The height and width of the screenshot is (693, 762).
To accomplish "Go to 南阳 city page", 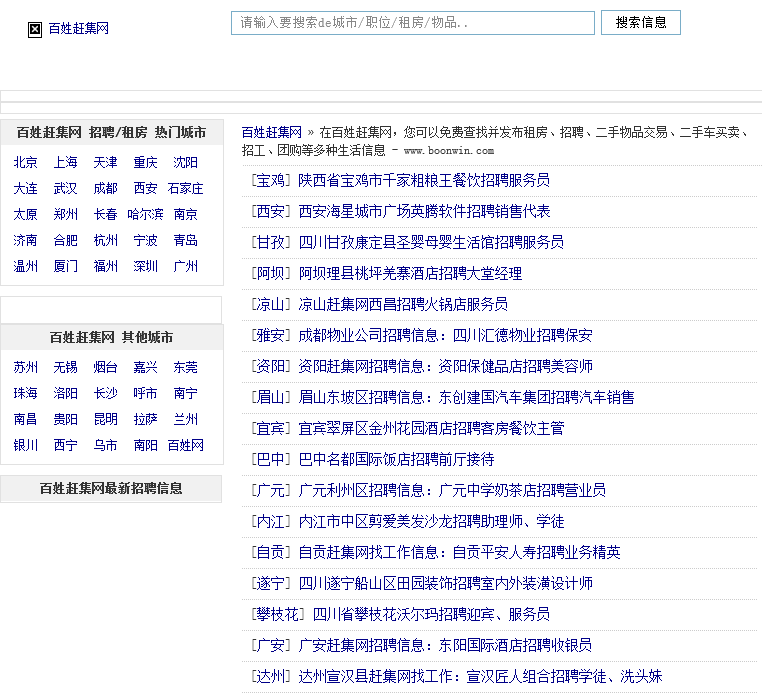I will (x=145, y=445).
